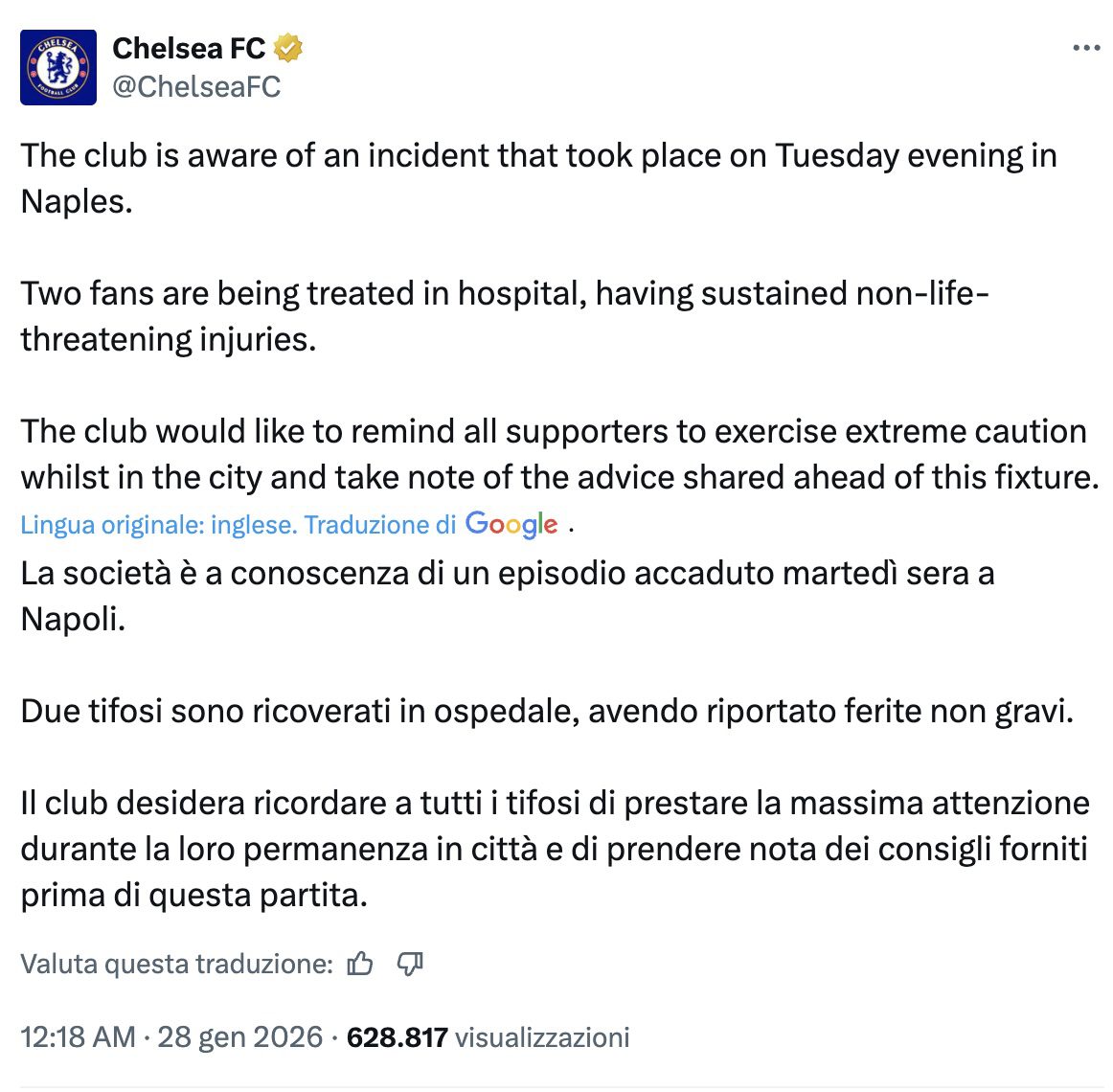This screenshot has width=1113, height=1092.
Task: Click the 28 gen 2026 date
Action: point(239,1037)
